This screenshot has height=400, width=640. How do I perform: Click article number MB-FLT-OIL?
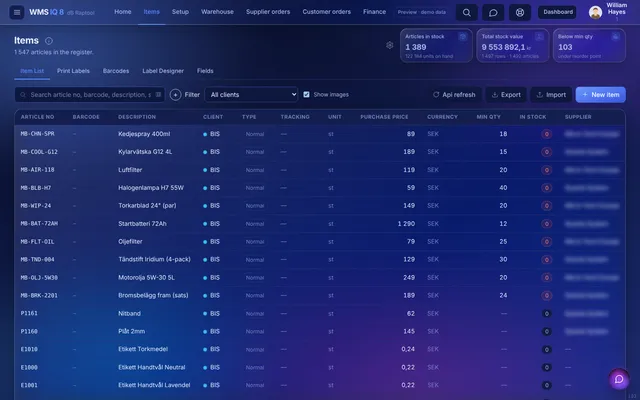(x=37, y=242)
